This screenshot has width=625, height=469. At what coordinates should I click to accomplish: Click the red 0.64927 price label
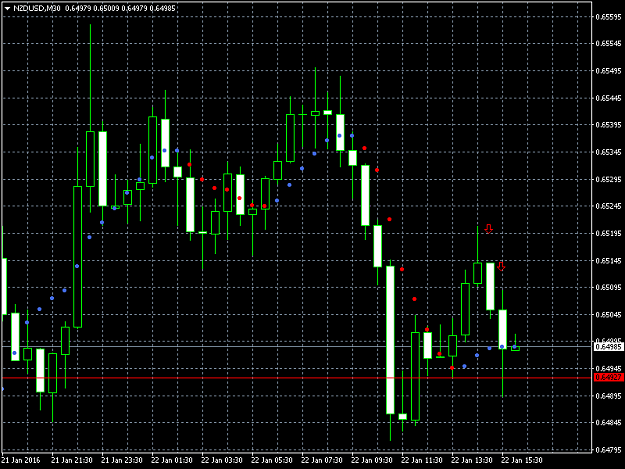click(608, 377)
